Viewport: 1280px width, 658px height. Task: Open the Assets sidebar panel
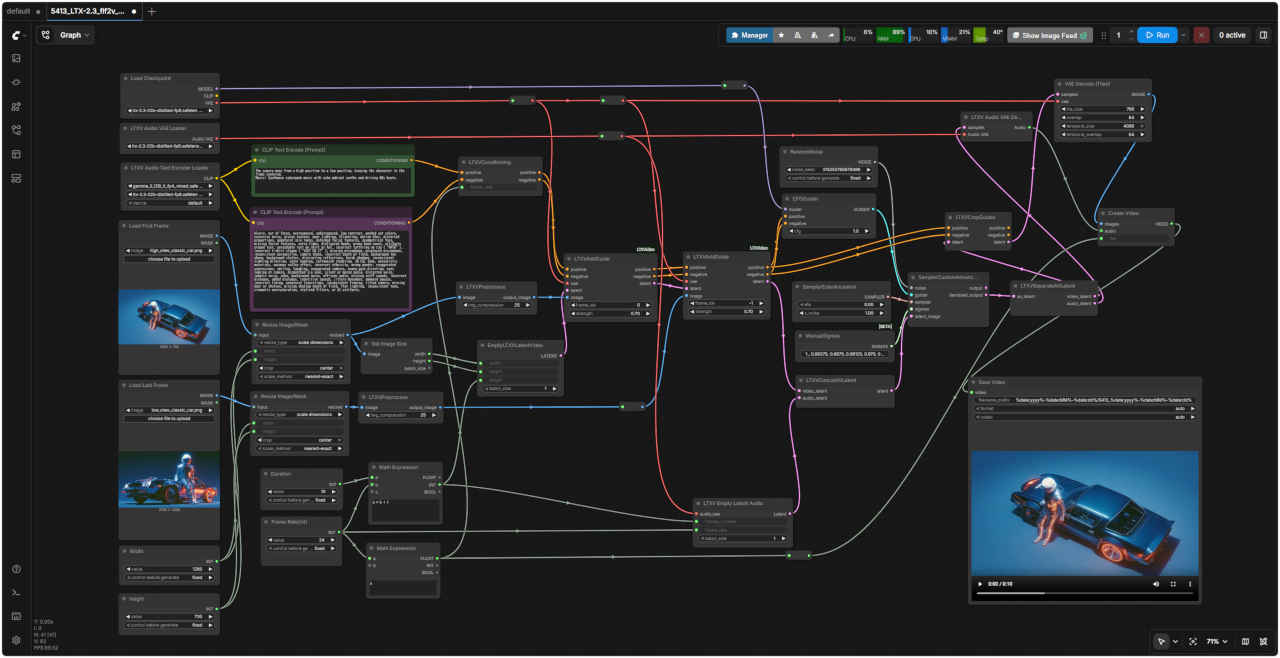(16, 58)
